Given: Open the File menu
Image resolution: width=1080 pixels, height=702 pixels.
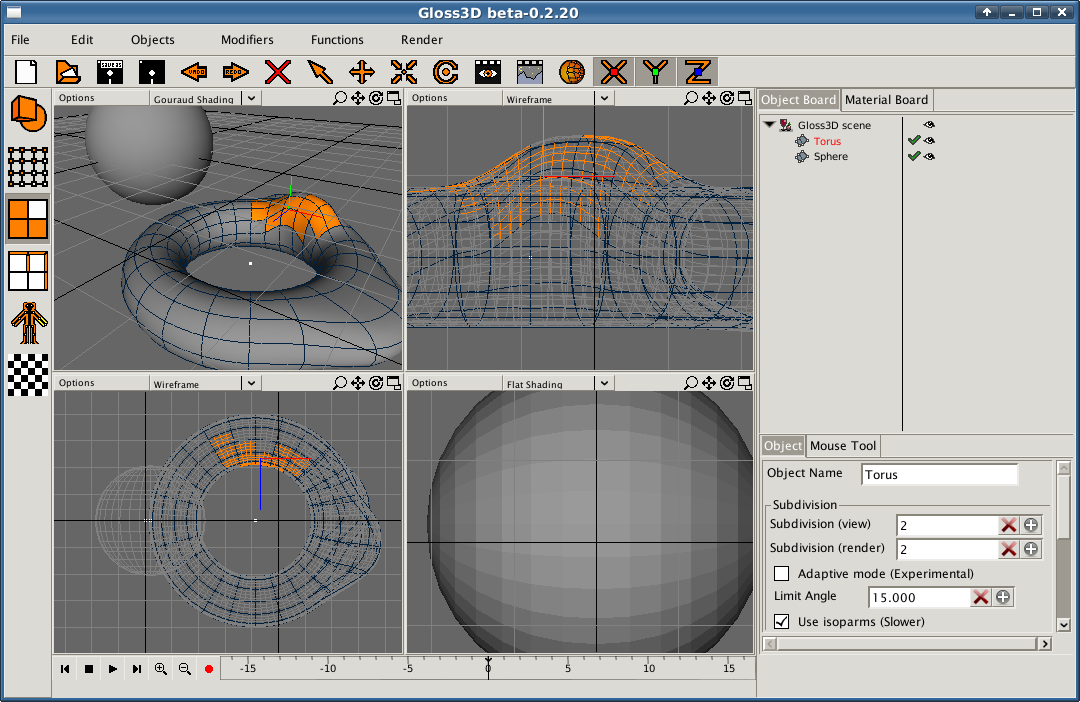Looking at the screenshot, I should (x=20, y=40).
